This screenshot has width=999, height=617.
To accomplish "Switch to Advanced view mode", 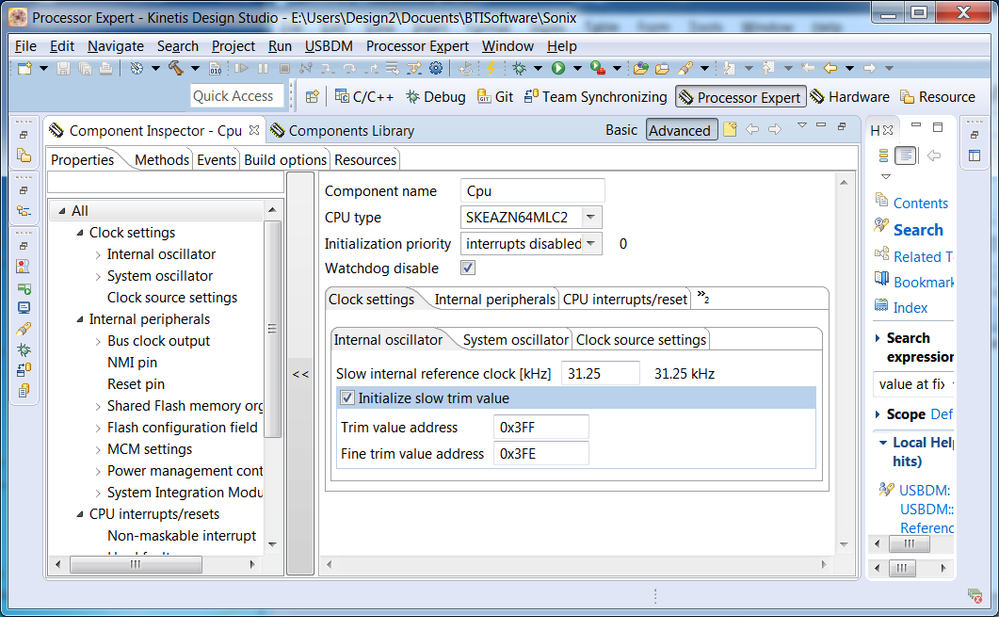I will (680, 130).
